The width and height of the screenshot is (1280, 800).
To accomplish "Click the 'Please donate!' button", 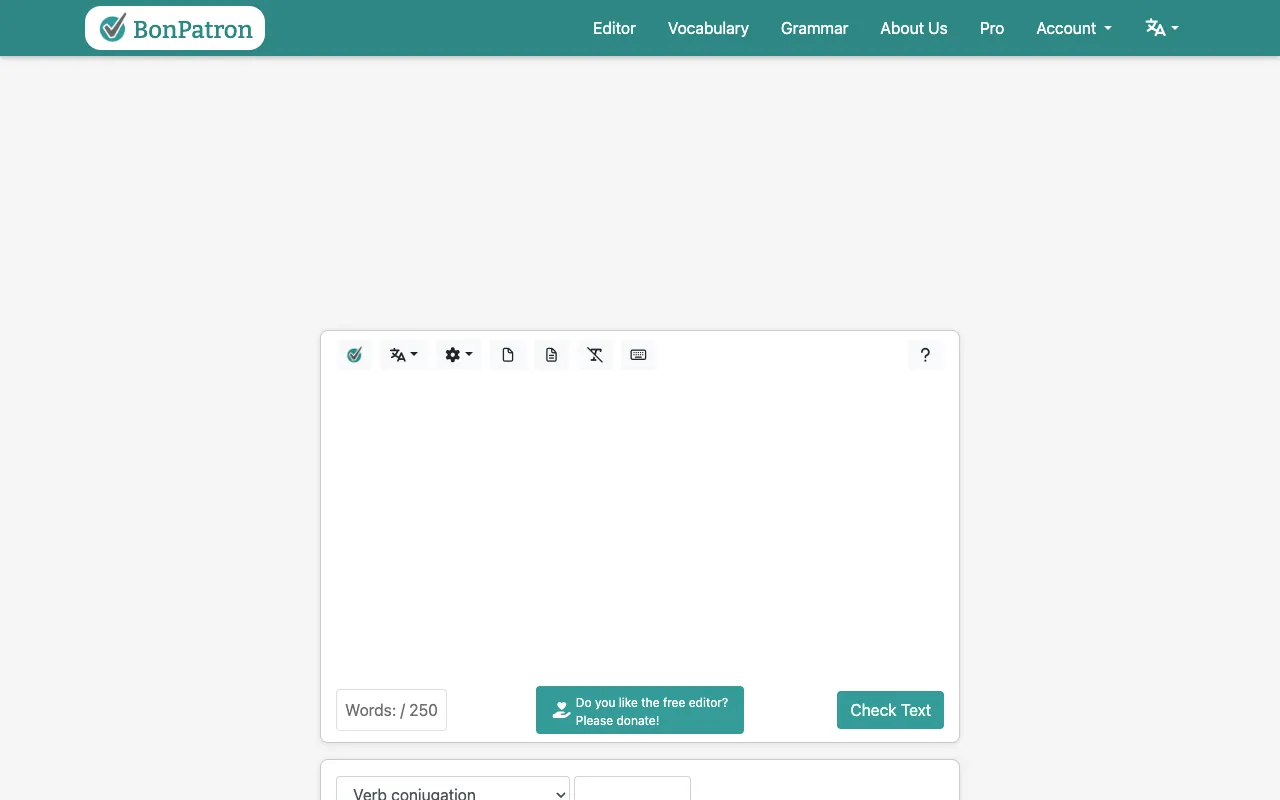I will 640,710.
